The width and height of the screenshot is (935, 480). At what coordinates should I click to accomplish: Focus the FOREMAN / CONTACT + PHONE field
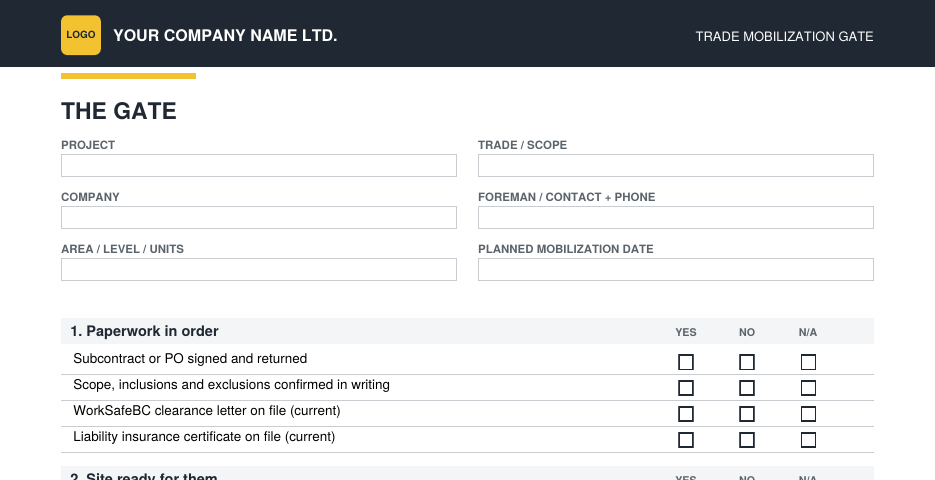(x=676, y=217)
